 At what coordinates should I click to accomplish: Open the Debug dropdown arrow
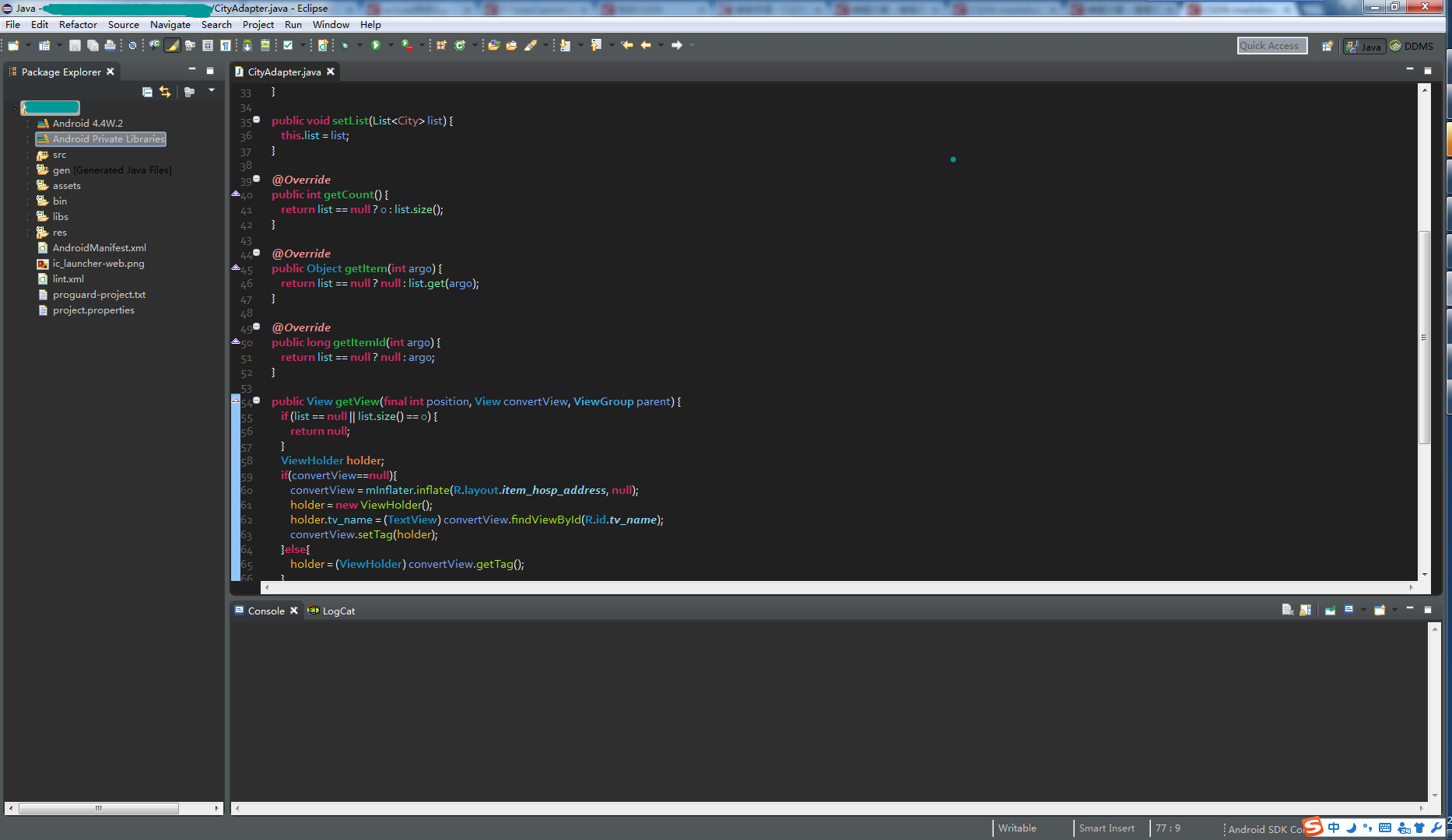pyautogui.click(x=359, y=45)
